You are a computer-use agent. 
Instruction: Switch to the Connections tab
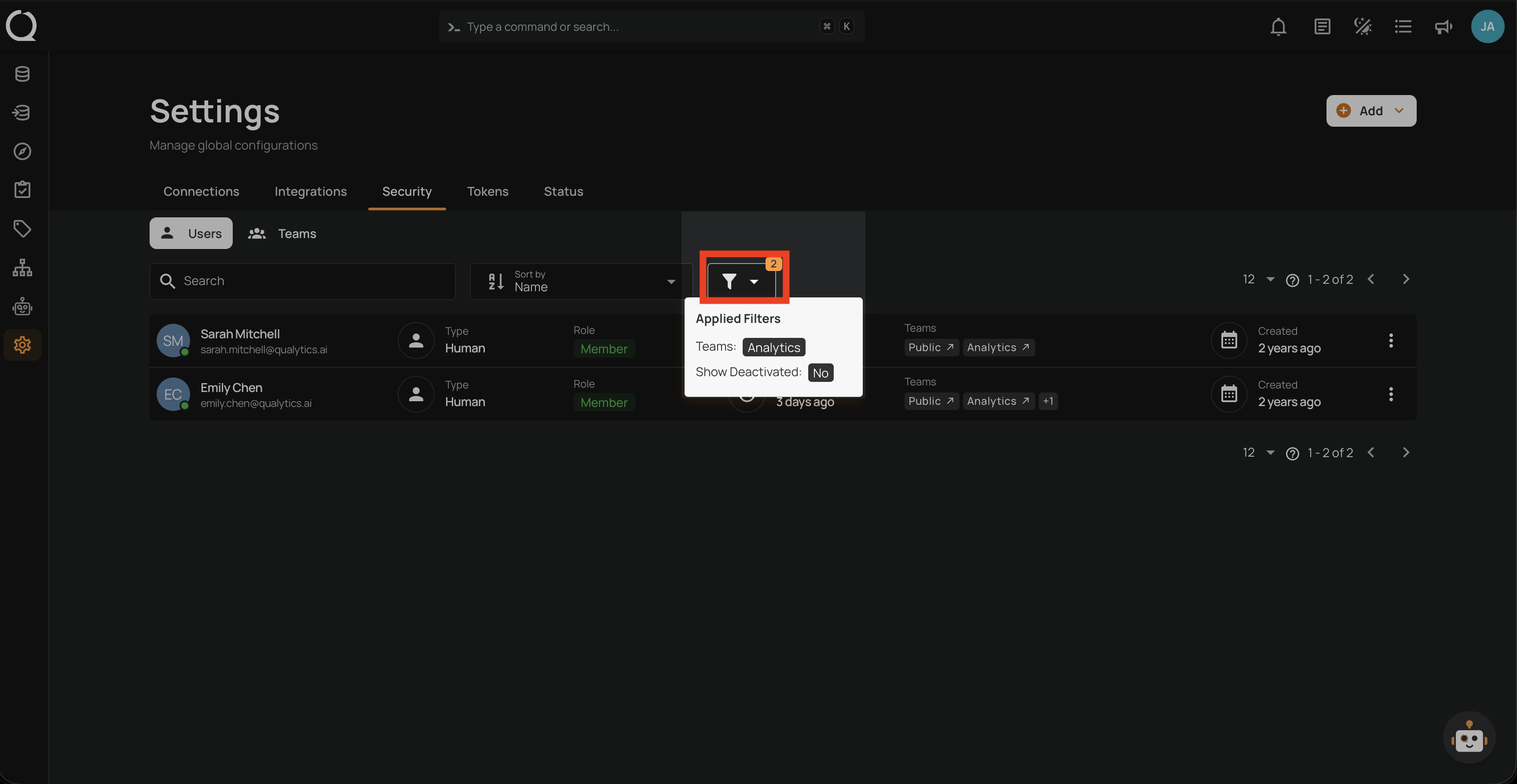(202, 191)
